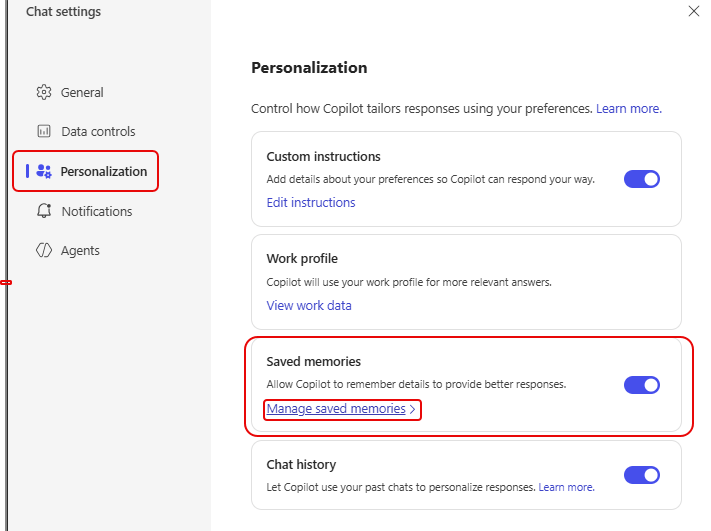The image size is (711, 531).
Task: Go to the Agents settings section
Action: pos(81,251)
